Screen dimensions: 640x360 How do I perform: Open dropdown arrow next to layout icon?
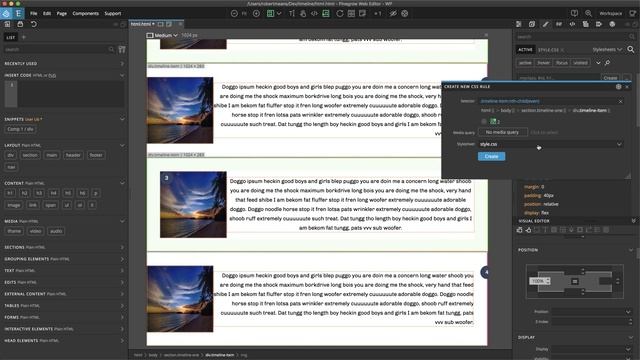click(x=279, y=13)
